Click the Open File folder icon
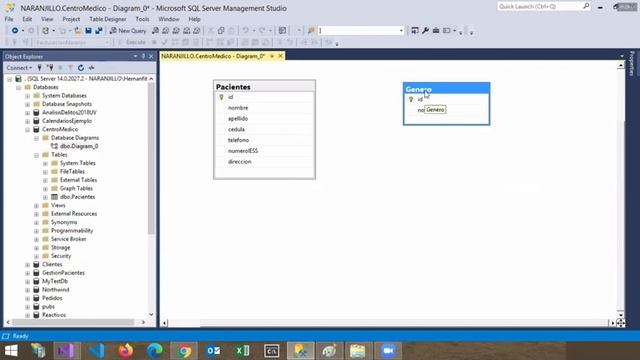 [78, 31]
